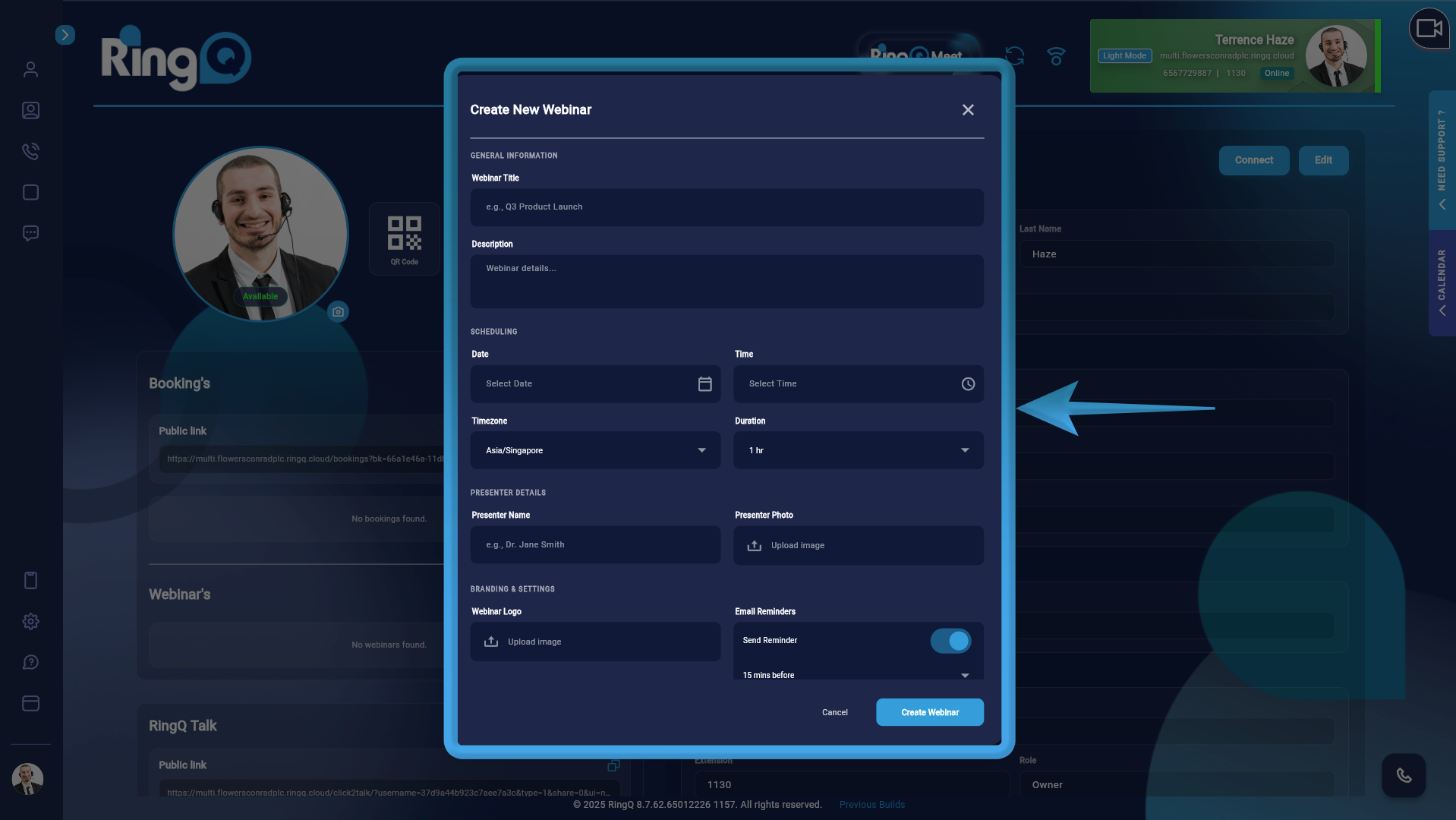Screen dimensions: 1456x820
Task: Open the Previous Builds link
Action: pos(871,804)
